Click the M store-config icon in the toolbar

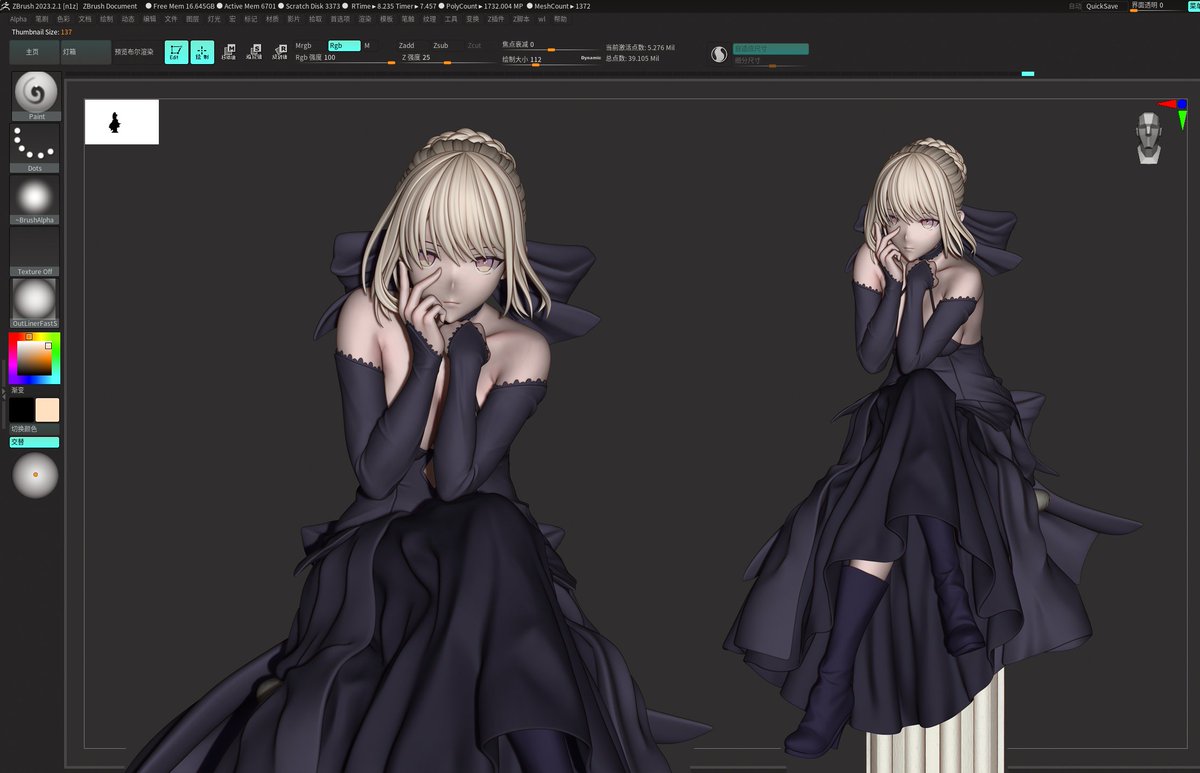230,50
